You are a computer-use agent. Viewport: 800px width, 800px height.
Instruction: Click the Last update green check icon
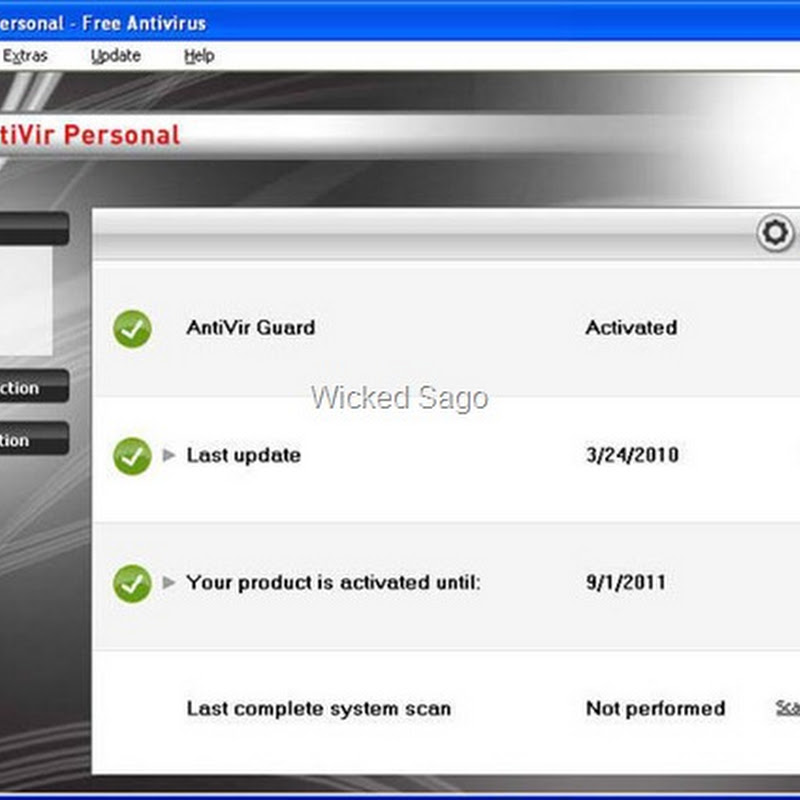[x=132, y=456]
